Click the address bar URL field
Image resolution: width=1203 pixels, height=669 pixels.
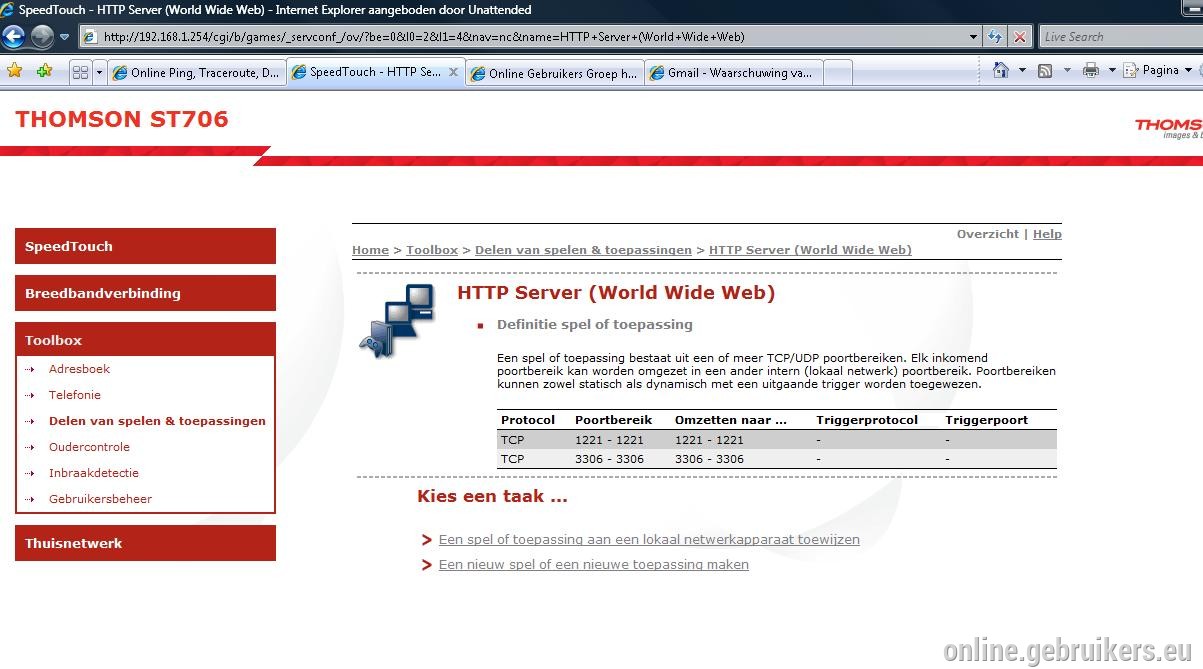[x=524, y=37]
